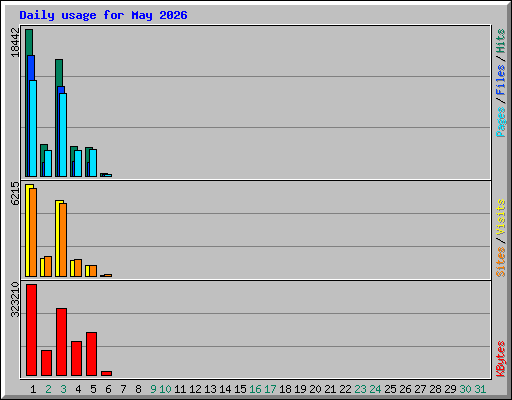Click the day label 13
Image resolution: width=512 pixels, height=400 pixels.
[x=210, y=389]
